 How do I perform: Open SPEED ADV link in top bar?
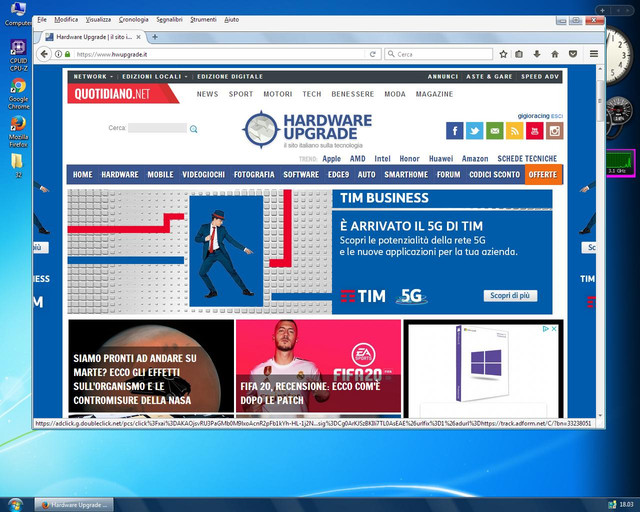point(540,76)
